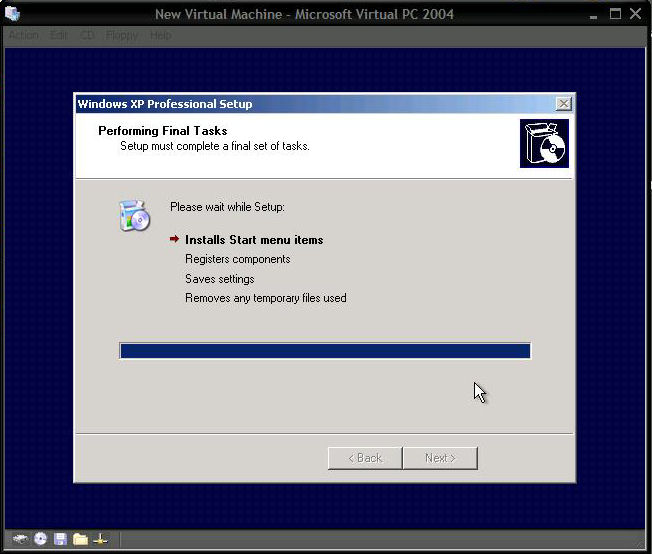Click 'Performing Final Tasks' heading

[x=163, y=131]
